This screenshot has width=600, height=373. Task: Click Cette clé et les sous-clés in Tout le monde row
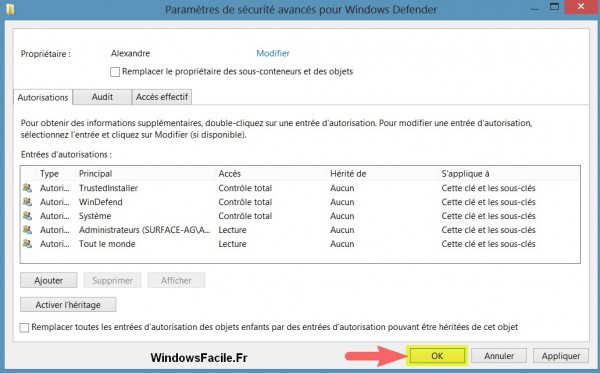pos(488,244)
